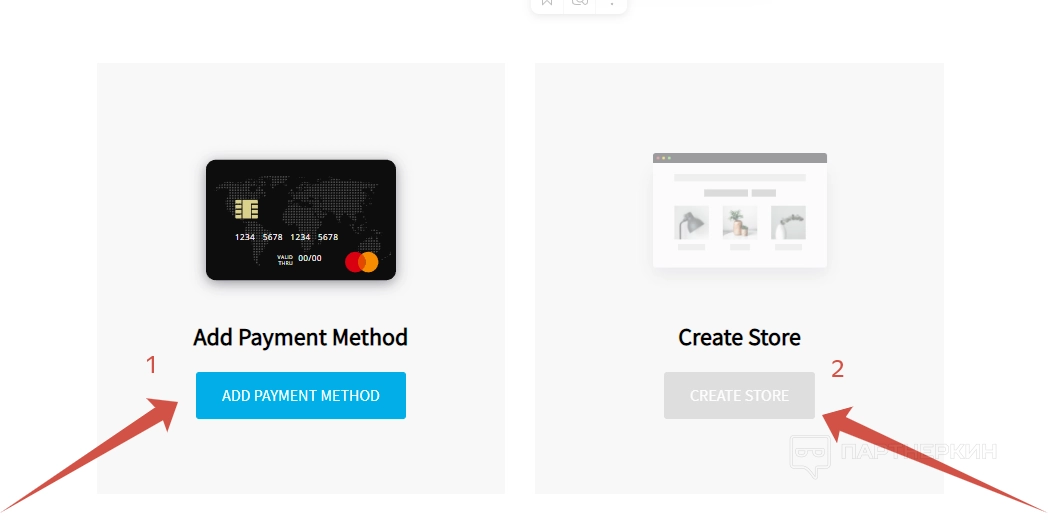
Task: Click the Add Payment Method heading
Action: [301, 337]
